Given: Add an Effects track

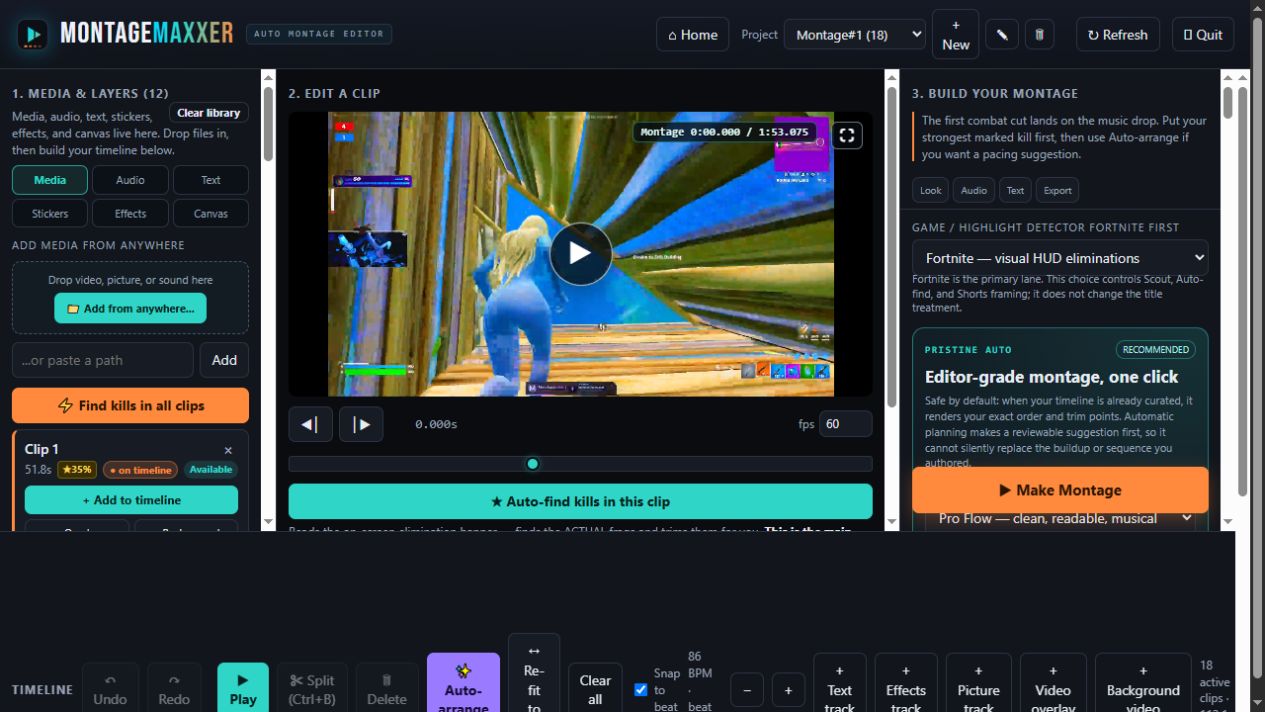Looking at the screenshot, I should [x=906, y=685].
